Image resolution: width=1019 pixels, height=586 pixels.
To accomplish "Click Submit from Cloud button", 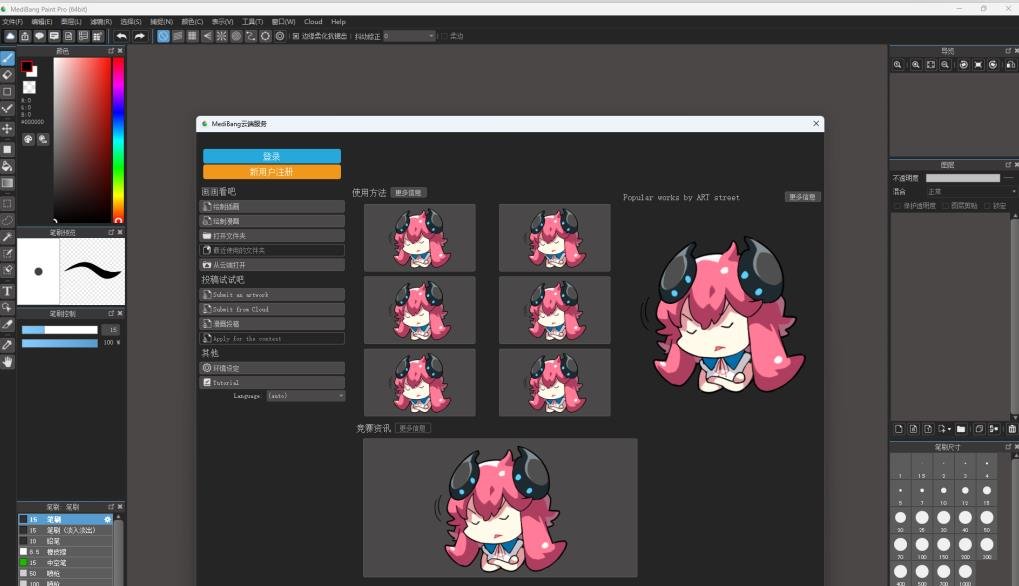I will coord(272,309).
